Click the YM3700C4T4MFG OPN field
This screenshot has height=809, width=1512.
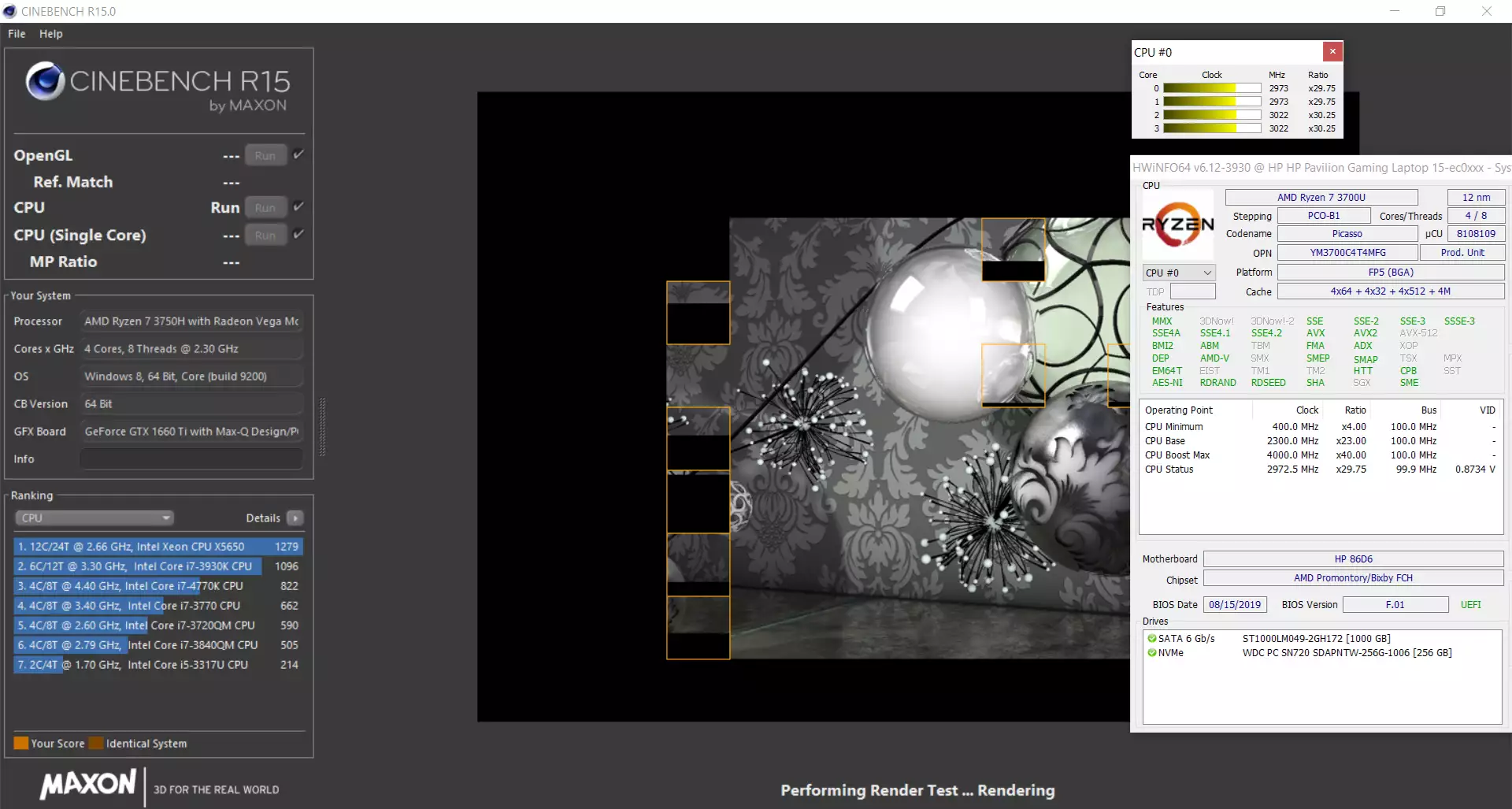point(1347,253)
